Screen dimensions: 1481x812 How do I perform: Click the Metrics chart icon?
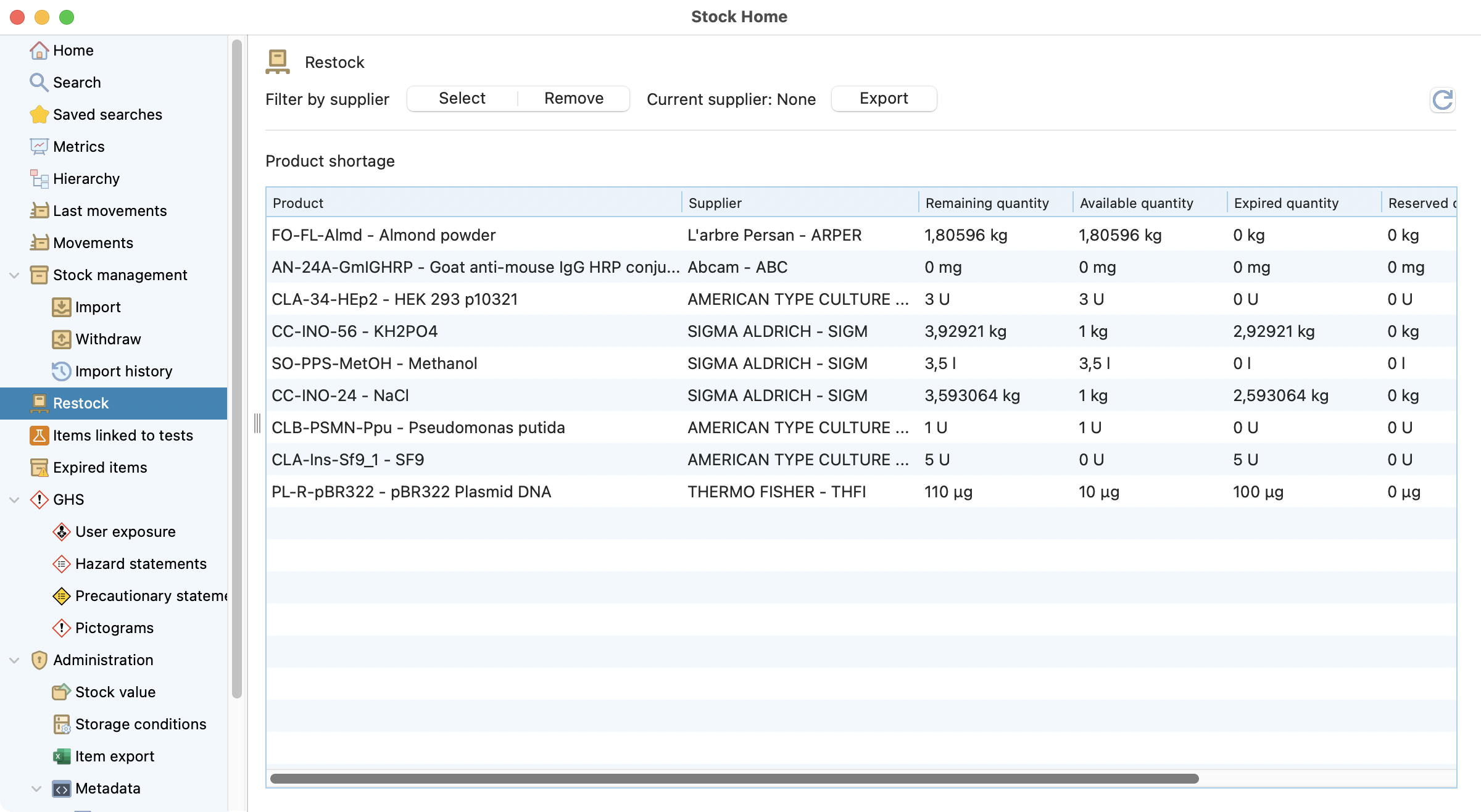[39, 147]
